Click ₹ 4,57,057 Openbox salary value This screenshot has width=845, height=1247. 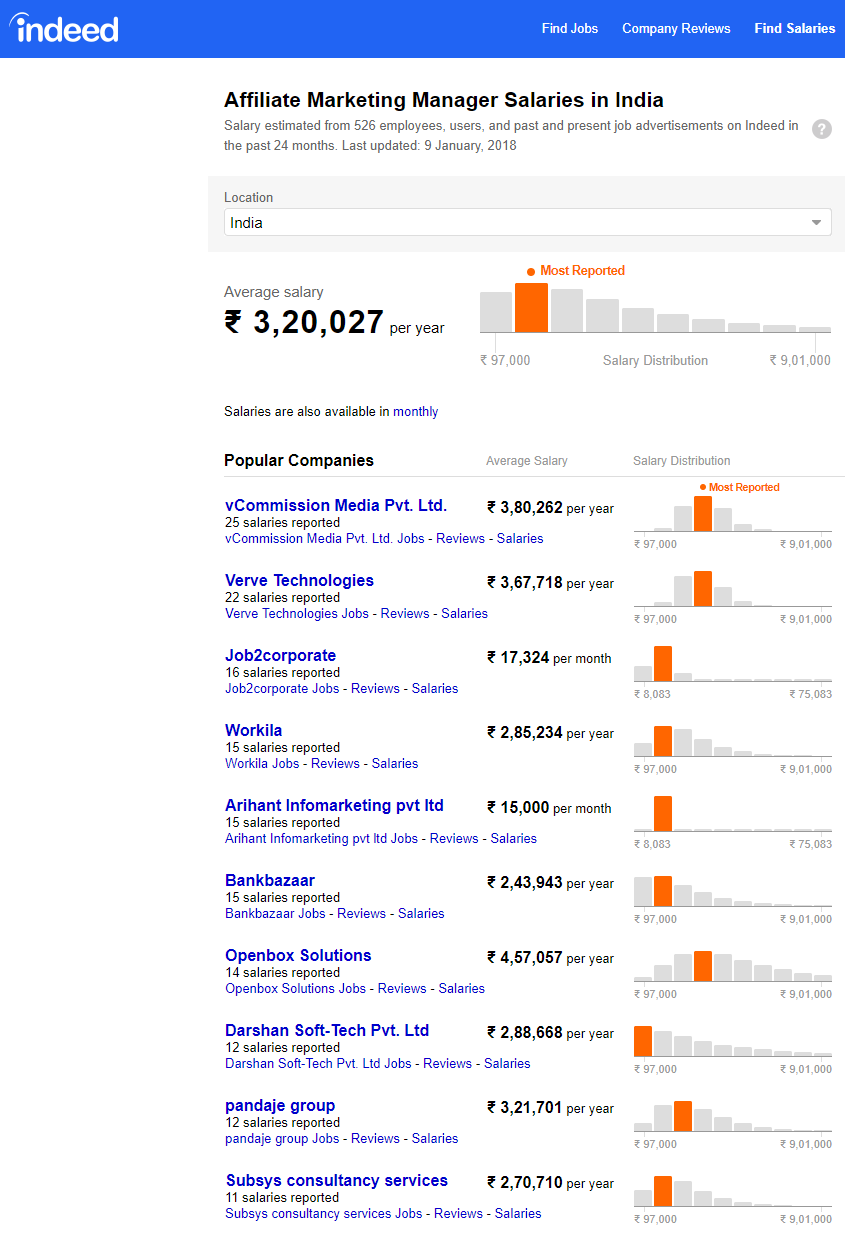(x=525, y=957)
